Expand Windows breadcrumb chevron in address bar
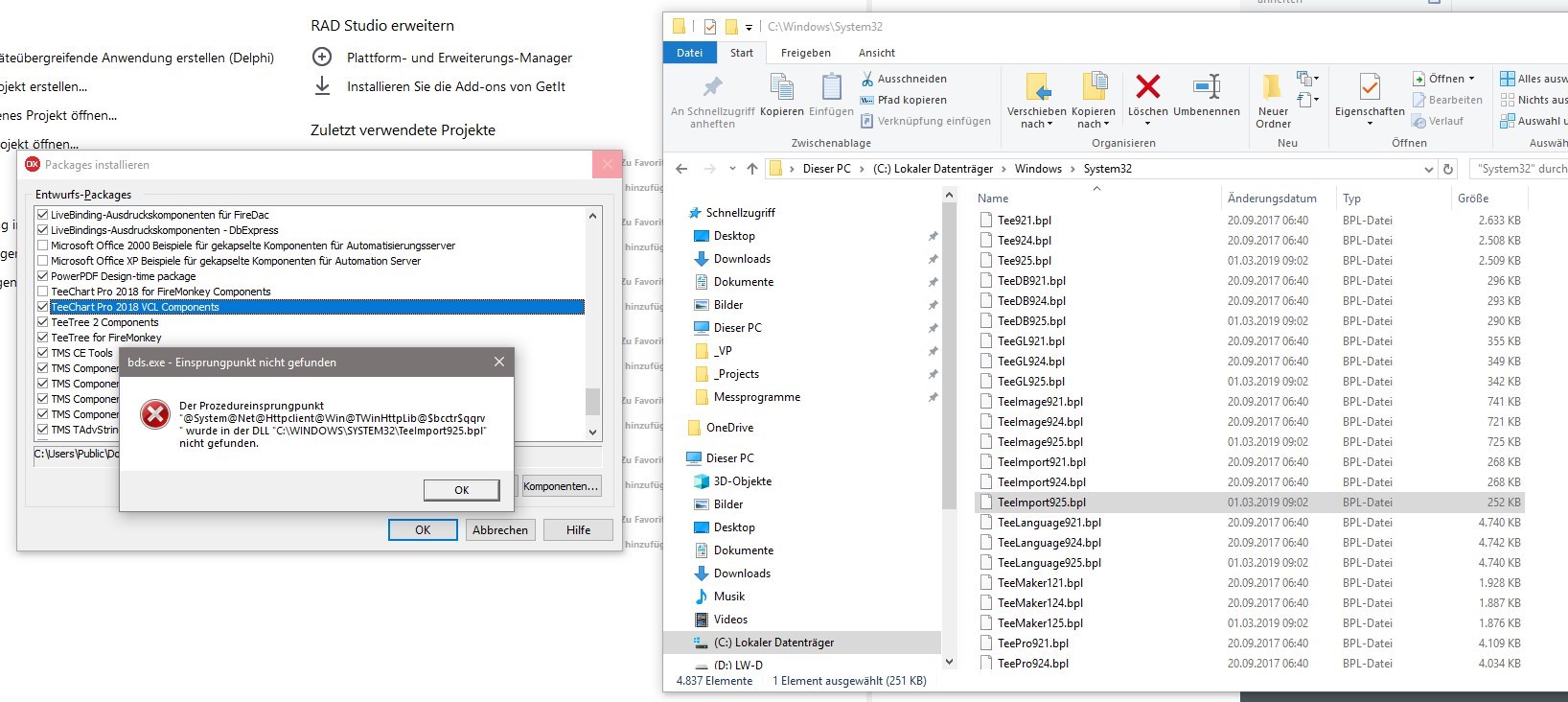This screenshot has width=1568, height=702. click(x=1072, y=169)
